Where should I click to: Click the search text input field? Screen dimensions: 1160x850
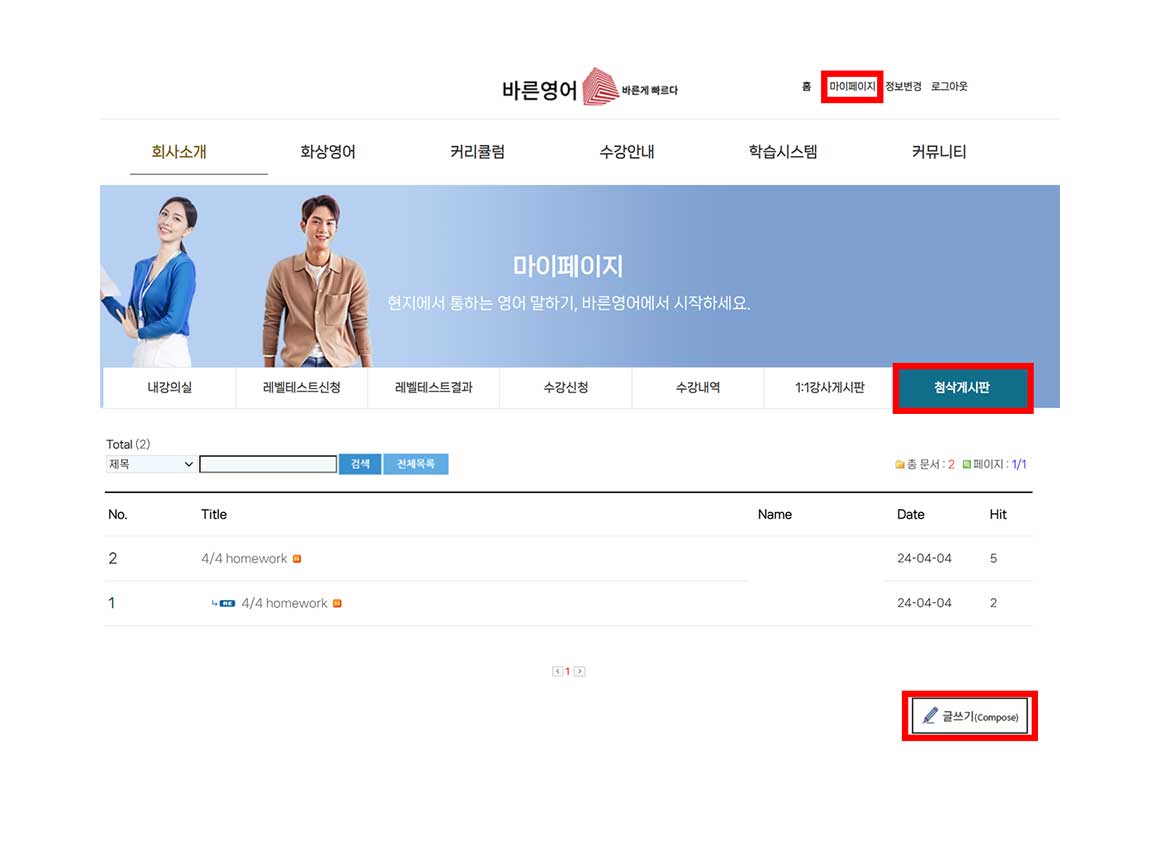coord(268,465)
